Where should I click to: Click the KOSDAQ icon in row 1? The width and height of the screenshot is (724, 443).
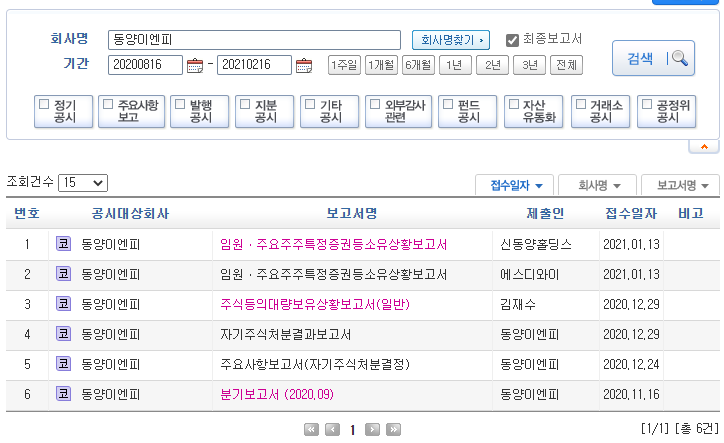click(63, 243)
